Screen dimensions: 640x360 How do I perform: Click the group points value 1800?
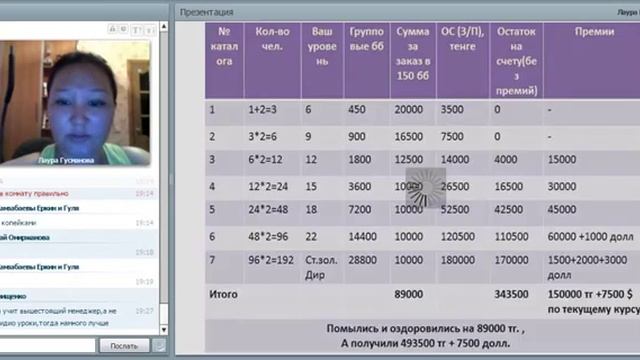[360, 159]
